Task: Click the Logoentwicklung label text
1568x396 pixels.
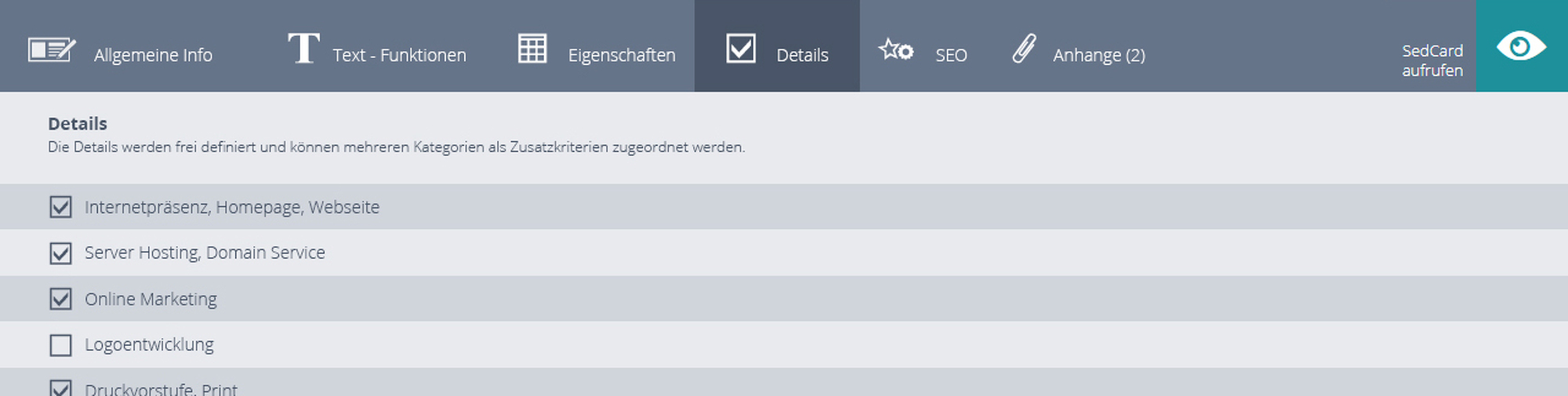Action: point(149,345)
